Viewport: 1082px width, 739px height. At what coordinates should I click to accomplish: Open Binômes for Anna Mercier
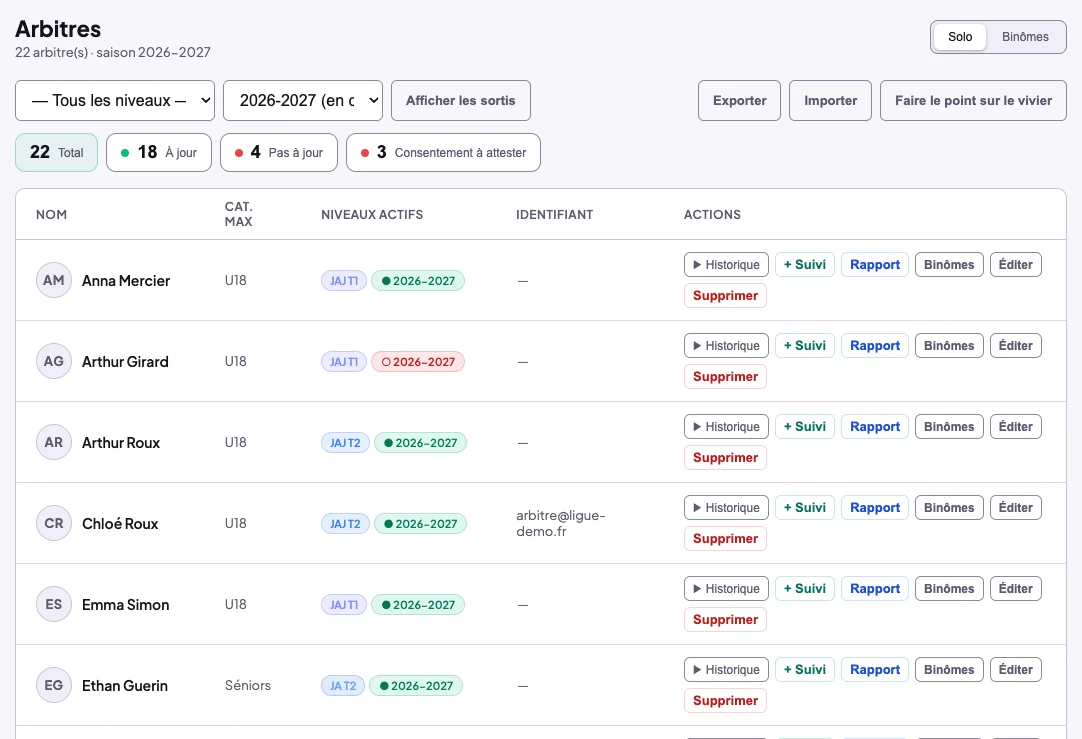[x=949, y=264]
